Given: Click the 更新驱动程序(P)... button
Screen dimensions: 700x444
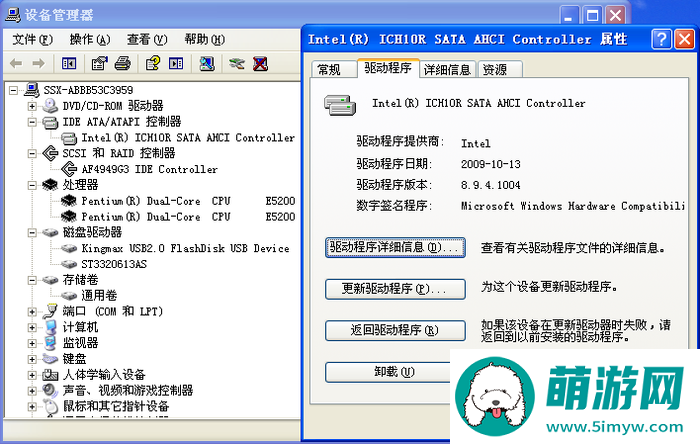Looking at the screenshot, I should pos(395,289).
